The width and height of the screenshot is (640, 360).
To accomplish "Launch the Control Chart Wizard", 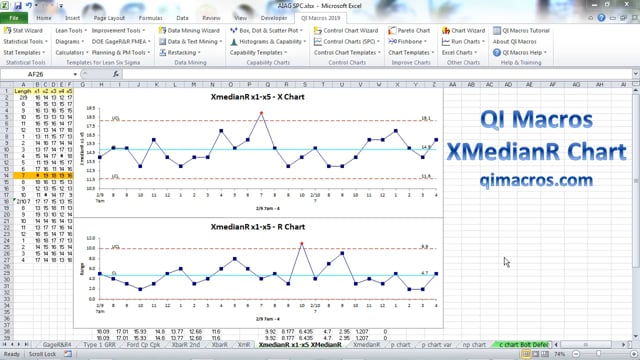I will tap(346, 31).
